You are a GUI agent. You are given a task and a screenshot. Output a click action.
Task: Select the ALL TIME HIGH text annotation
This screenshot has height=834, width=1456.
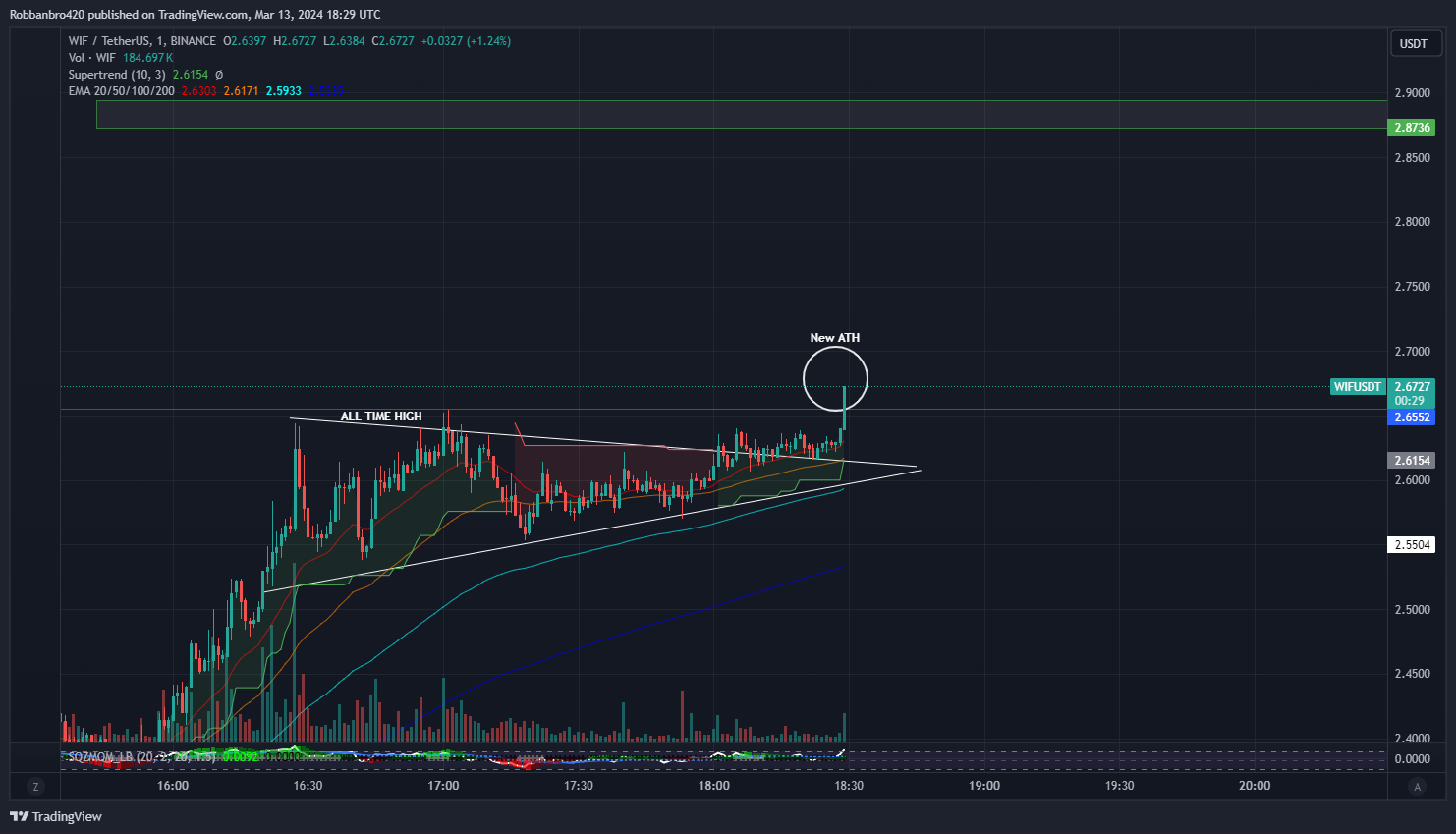(381, 417)
